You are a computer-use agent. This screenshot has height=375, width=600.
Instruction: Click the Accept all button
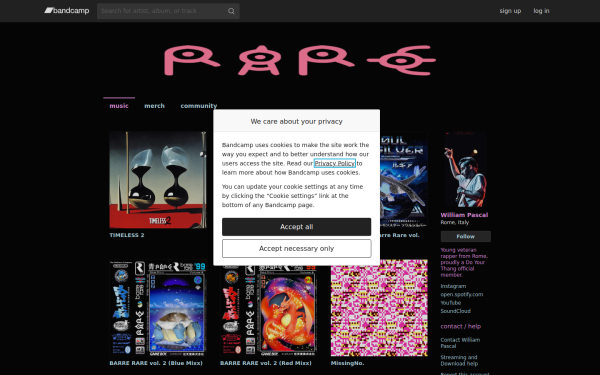pyautogui.click(x=297, y=227)
